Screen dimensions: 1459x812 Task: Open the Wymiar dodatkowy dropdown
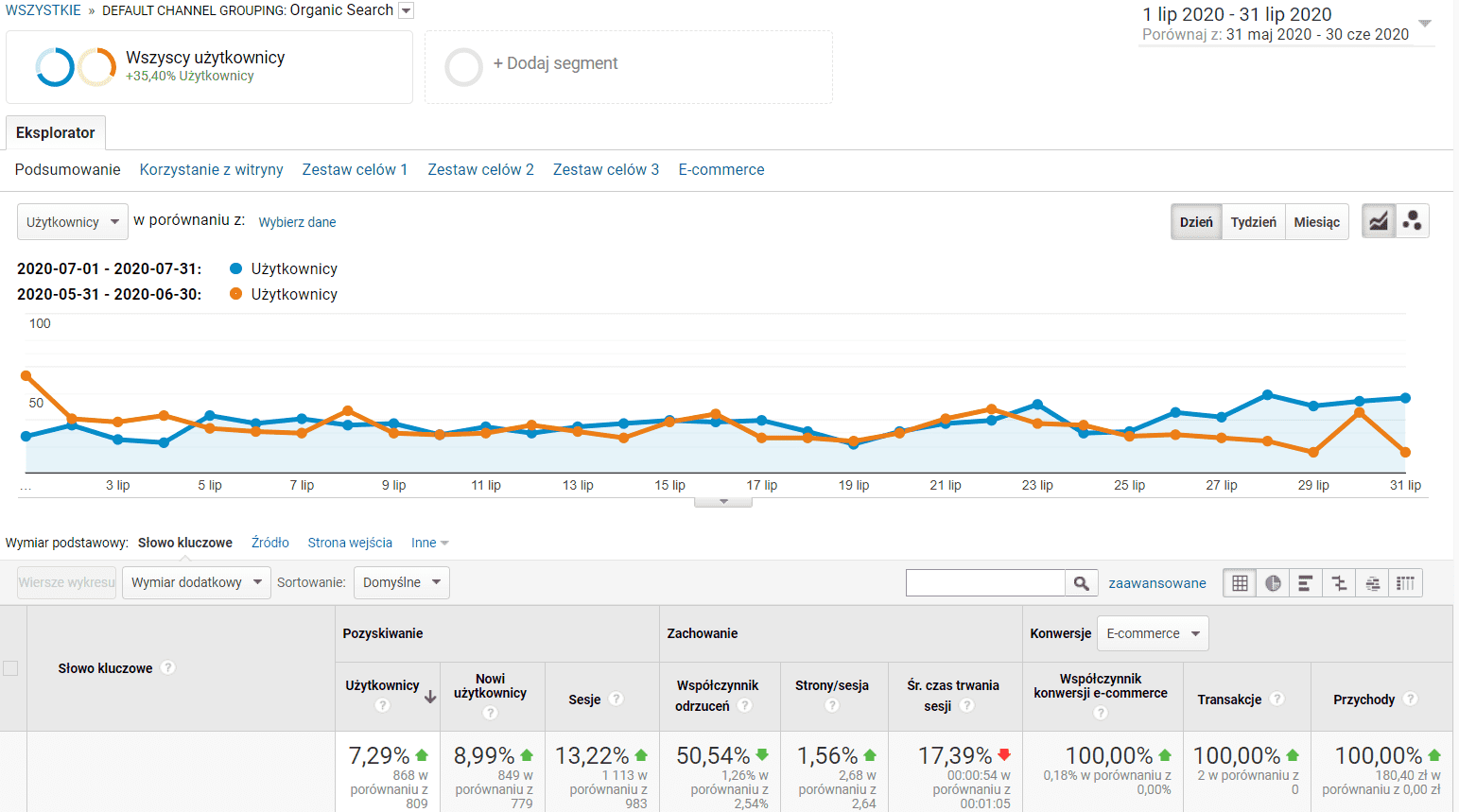tap(196, 582)
